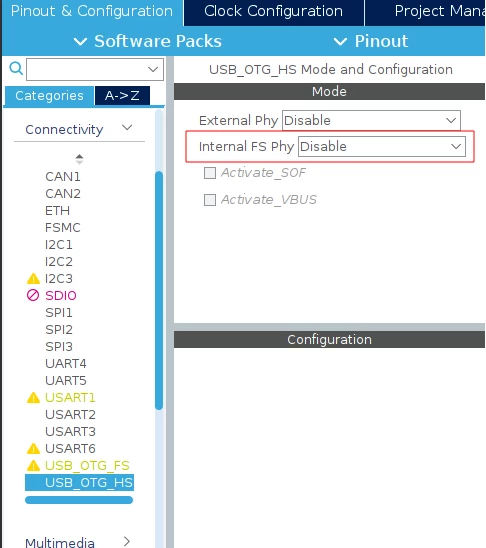Select I2C3 peripheral
Viewport: 486px width, 548px height.
click(59, 279)
